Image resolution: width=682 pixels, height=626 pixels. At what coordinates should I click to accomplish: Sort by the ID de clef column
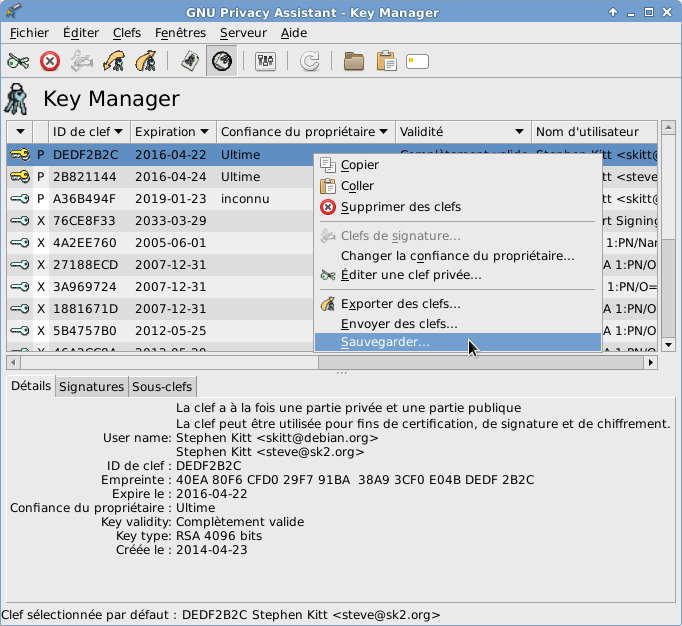tap(88, 132)
